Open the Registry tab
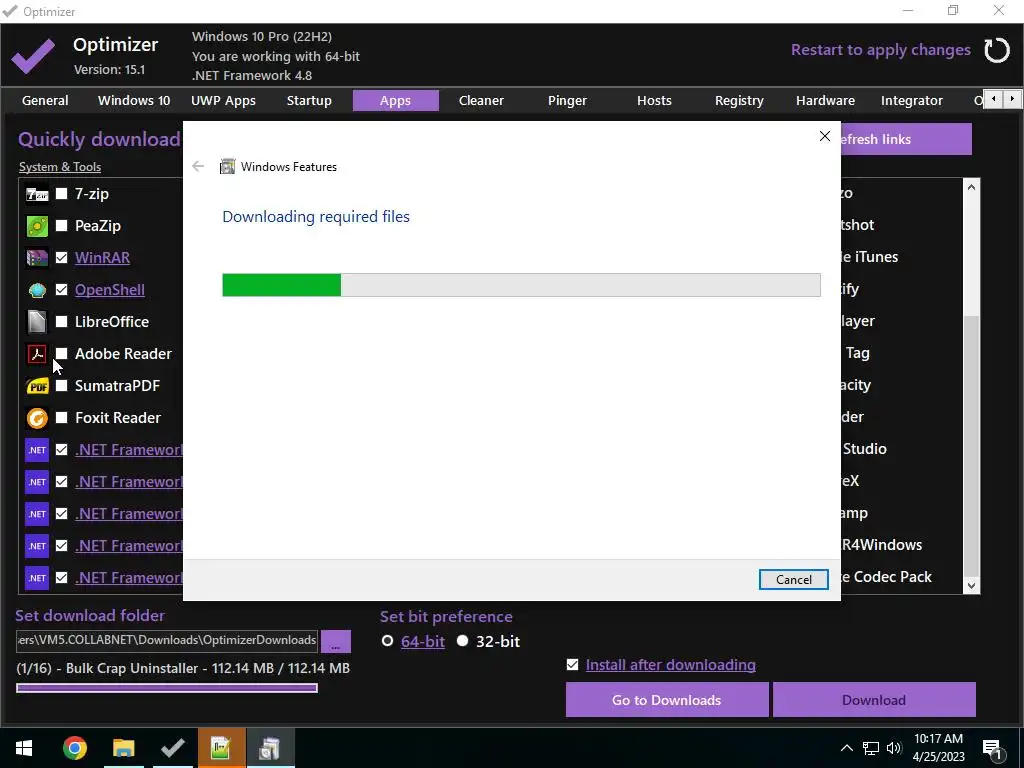 [739, 101]
